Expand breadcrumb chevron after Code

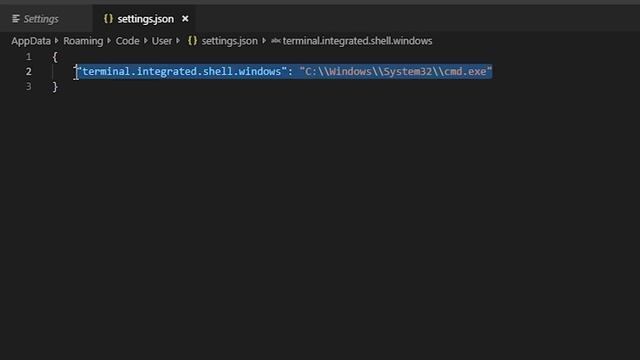click(x=145, y=41)
